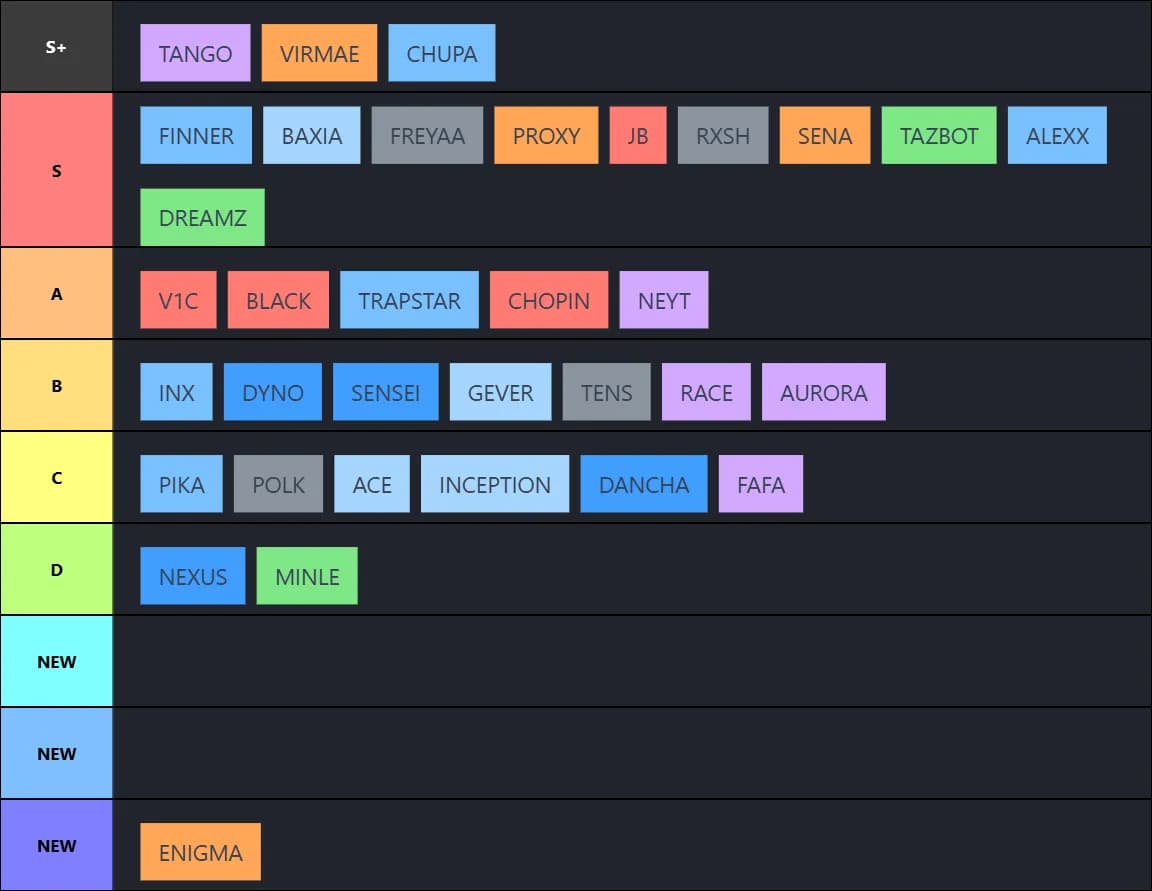This screenshot has width=1152, height=891.
Task: Select the first NEW tier label
Action: [57, 661]
